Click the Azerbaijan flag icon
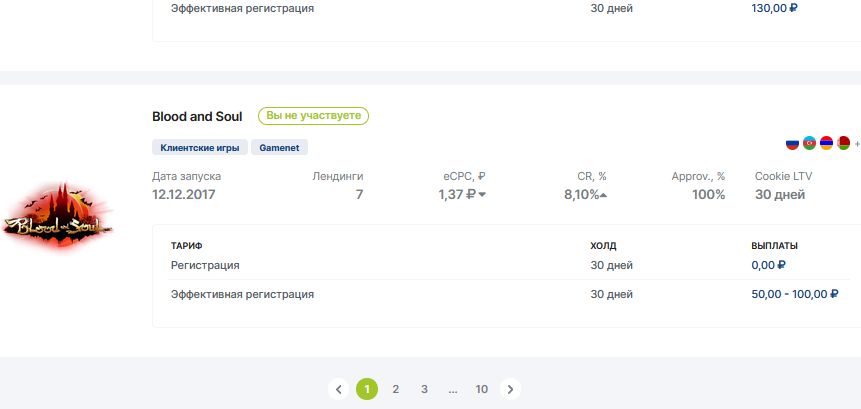The height and width of the screenshot is (409, 861). 810,143
